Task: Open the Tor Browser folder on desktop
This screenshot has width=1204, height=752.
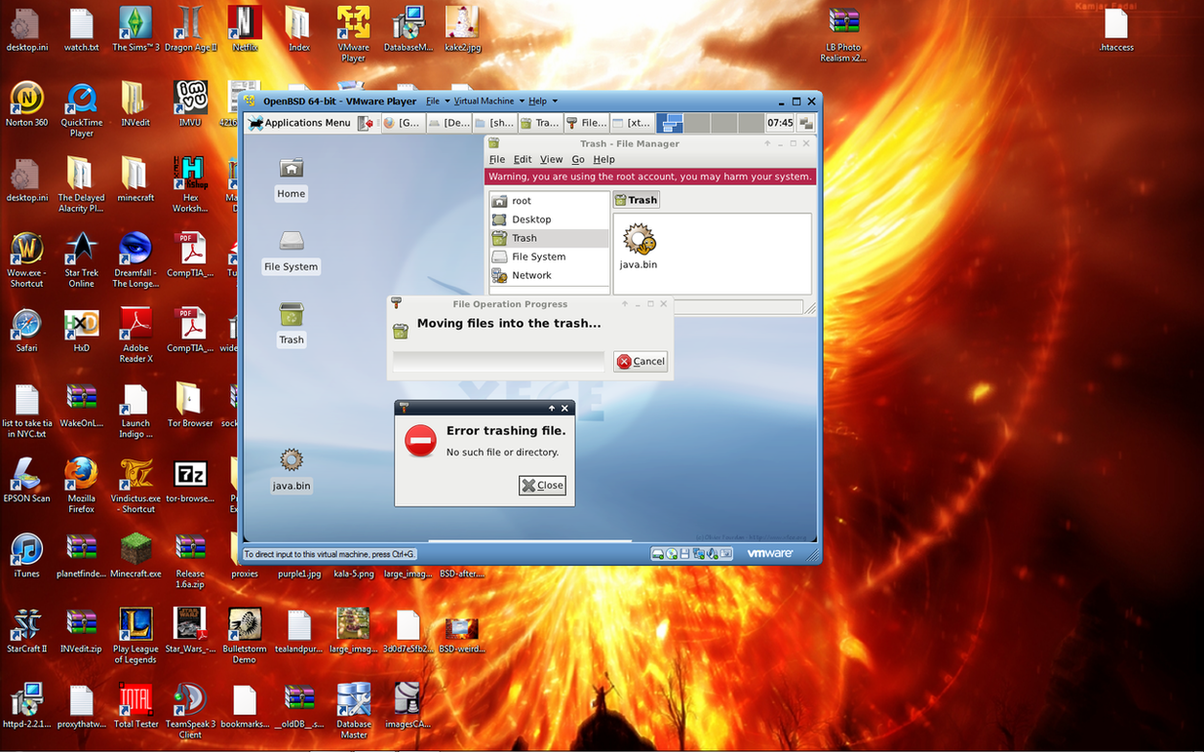Action: pos(190,406)
